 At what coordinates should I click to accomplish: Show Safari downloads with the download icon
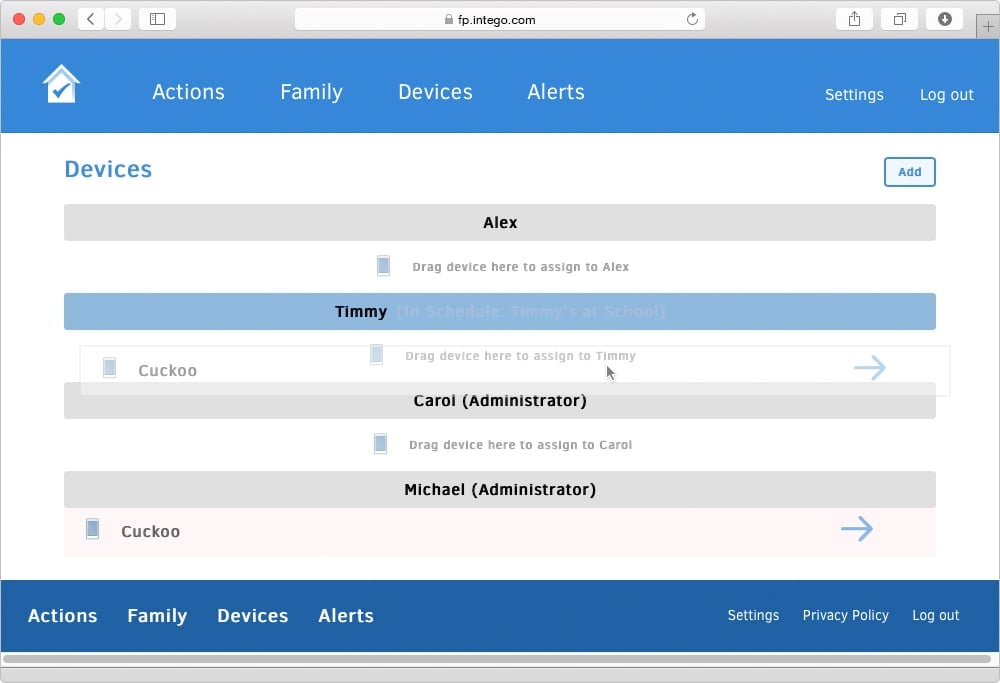945,19
